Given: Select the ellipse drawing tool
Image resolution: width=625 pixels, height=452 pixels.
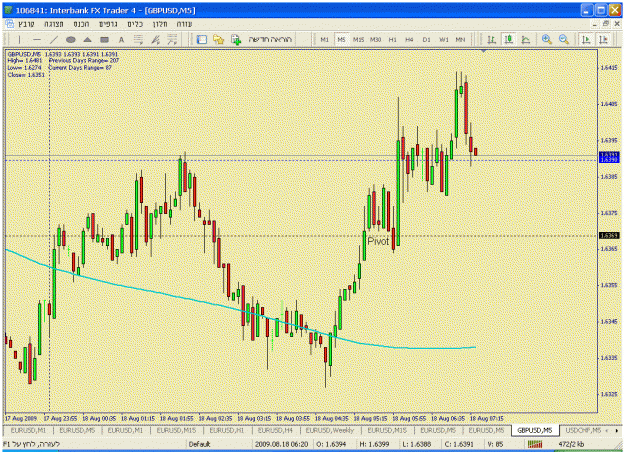Looking at the screenshot, I should tap(71, 39).
